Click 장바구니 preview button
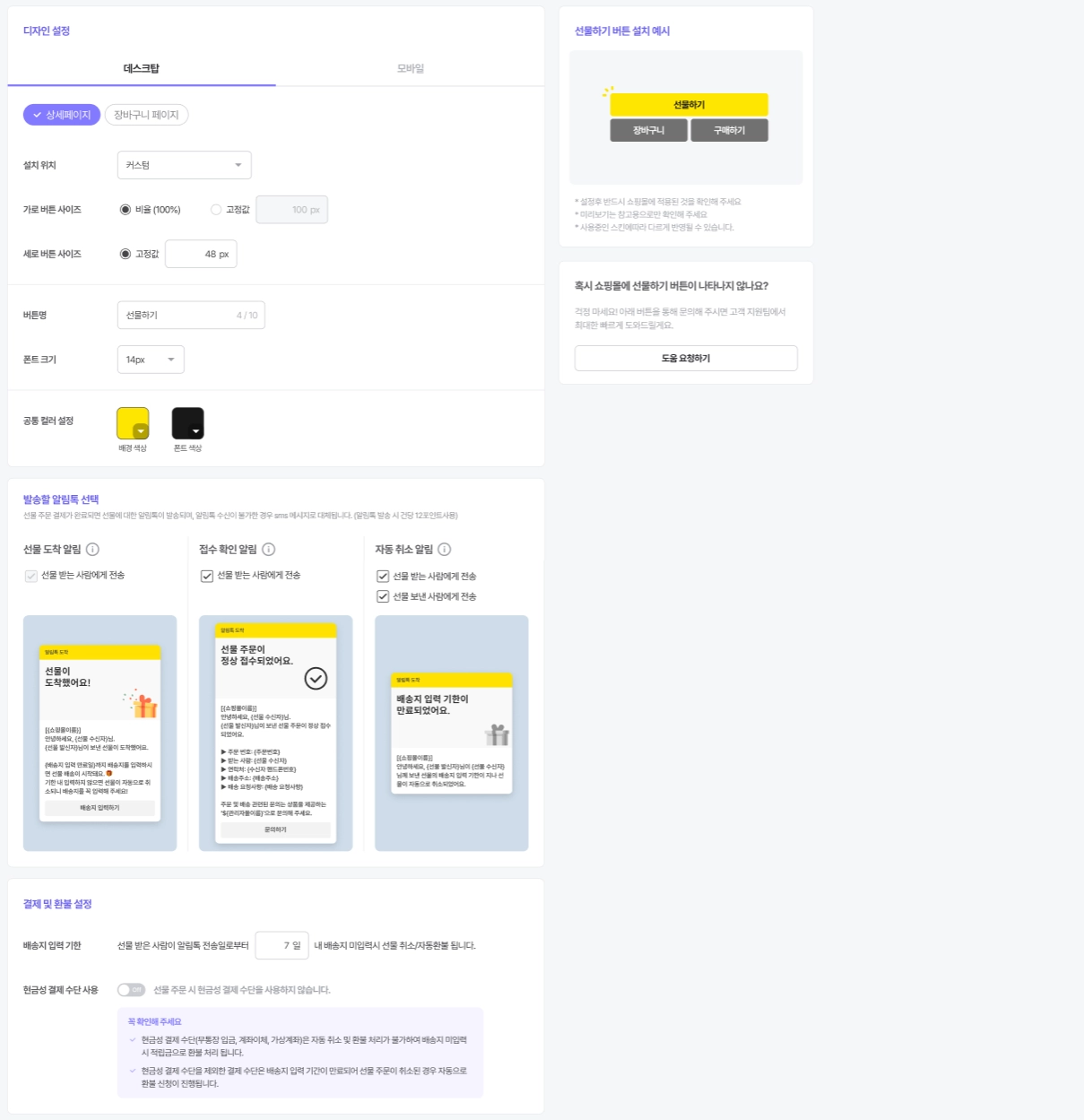The width and height of the screenshot is (1084, 1120). tap(648, 130)
